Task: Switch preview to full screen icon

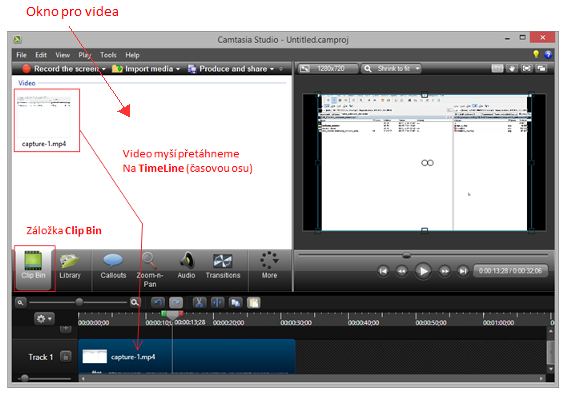Action: pyautogui.click(x=527, y=68)
